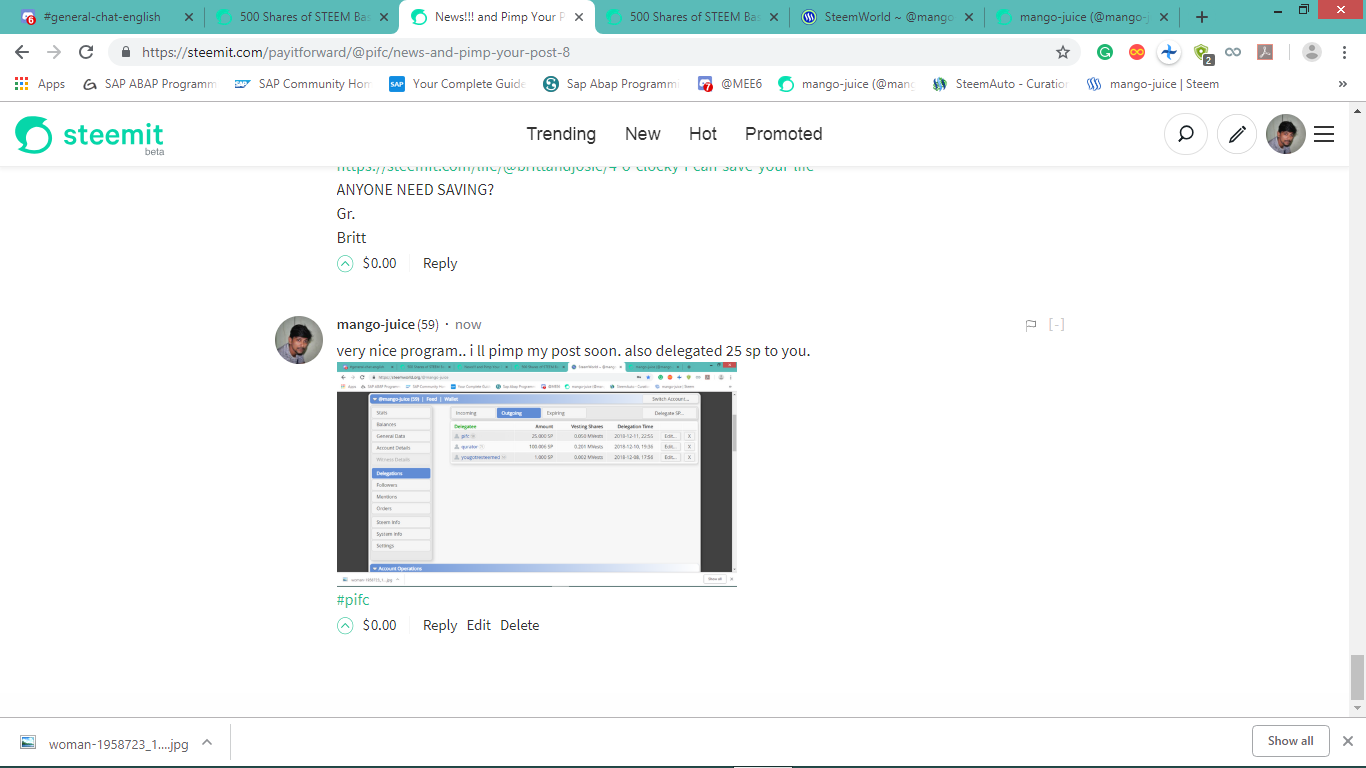Open the Your Complete Guide bookmark
The height and width of the screenshot is (768, 1366).
458,84
